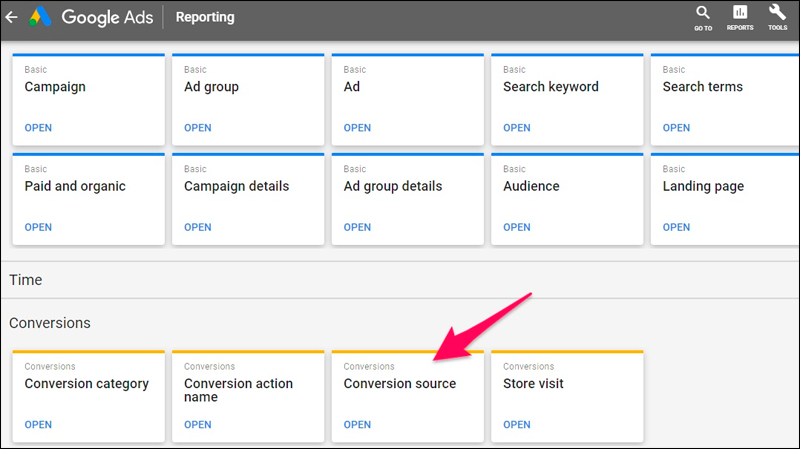Click the Reporting header title
Screen dimensions: 800x449
click(205, 17)
